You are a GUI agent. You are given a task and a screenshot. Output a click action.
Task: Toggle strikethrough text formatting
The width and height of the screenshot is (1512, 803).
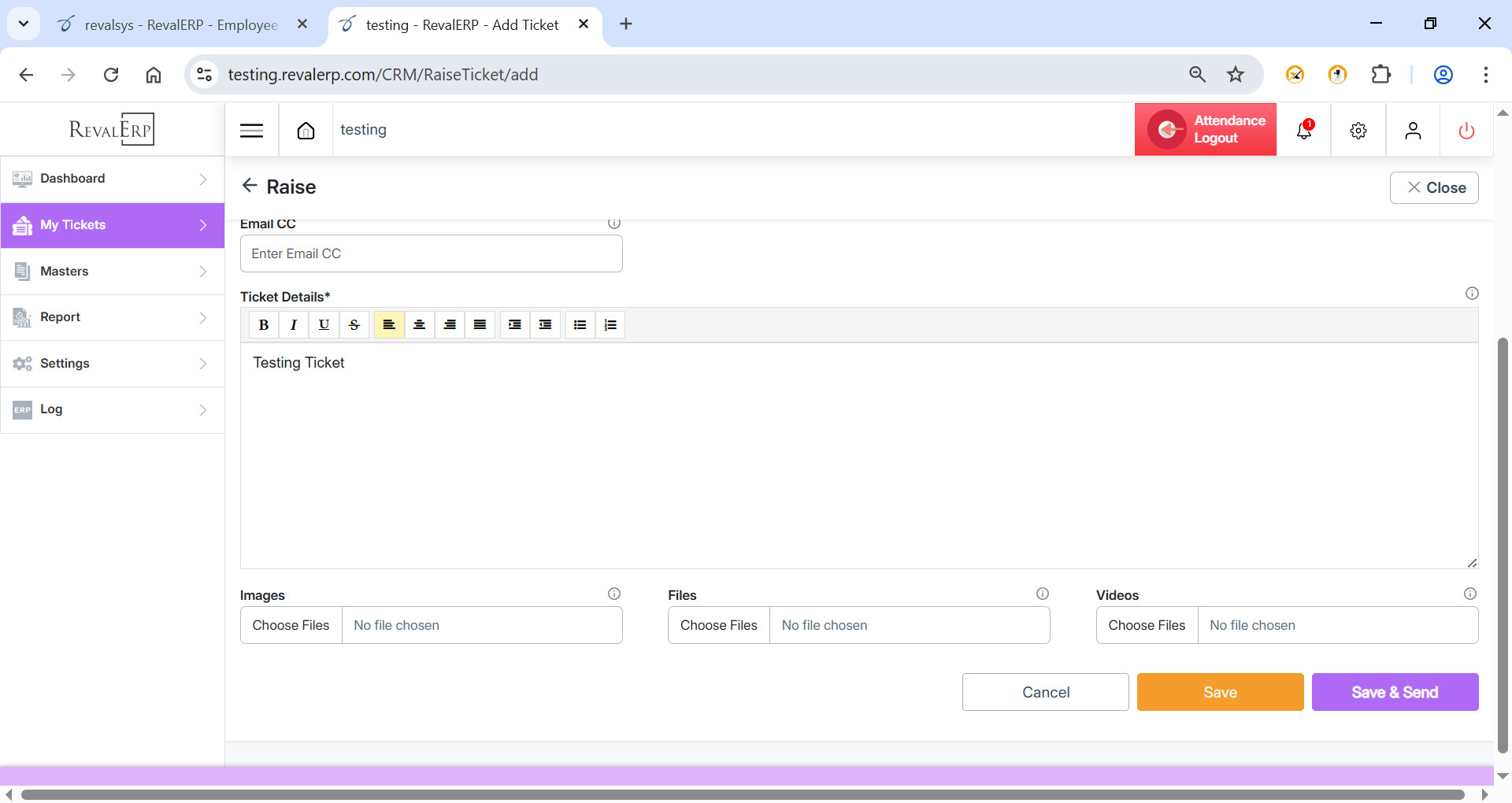pos(354,324)
